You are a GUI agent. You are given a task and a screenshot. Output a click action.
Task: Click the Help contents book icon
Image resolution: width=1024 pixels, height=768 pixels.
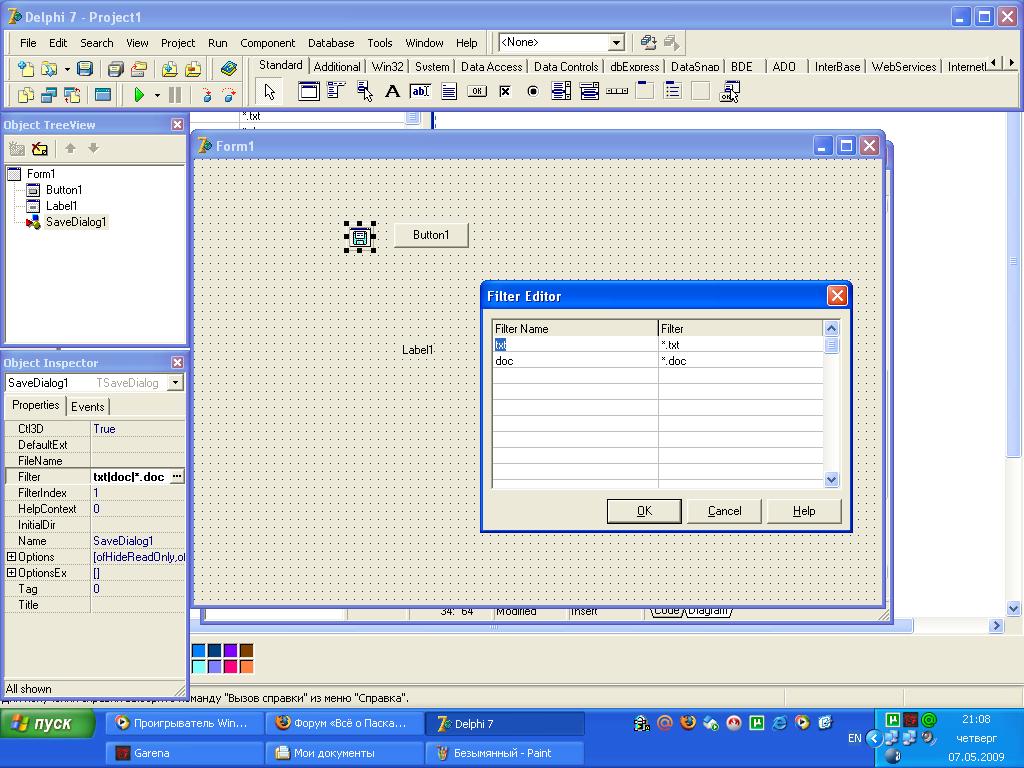click(229, 69)
